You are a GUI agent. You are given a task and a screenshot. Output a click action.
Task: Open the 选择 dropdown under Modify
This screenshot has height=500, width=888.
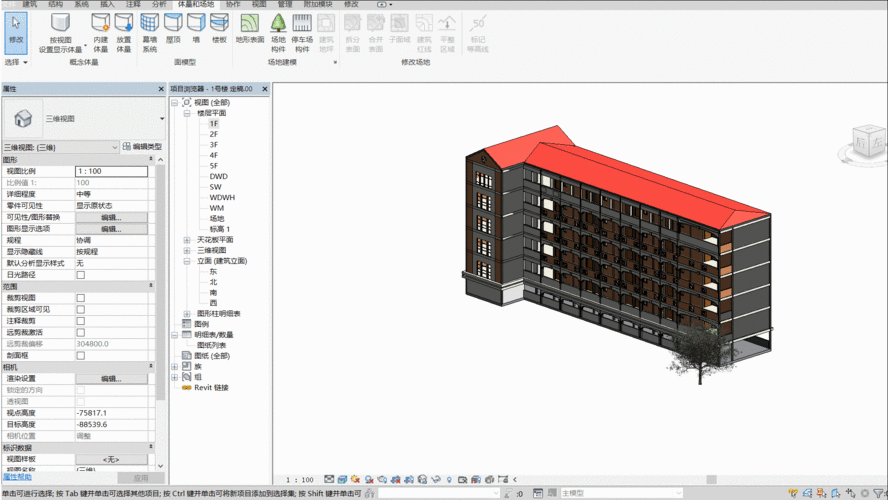[16, 62]
